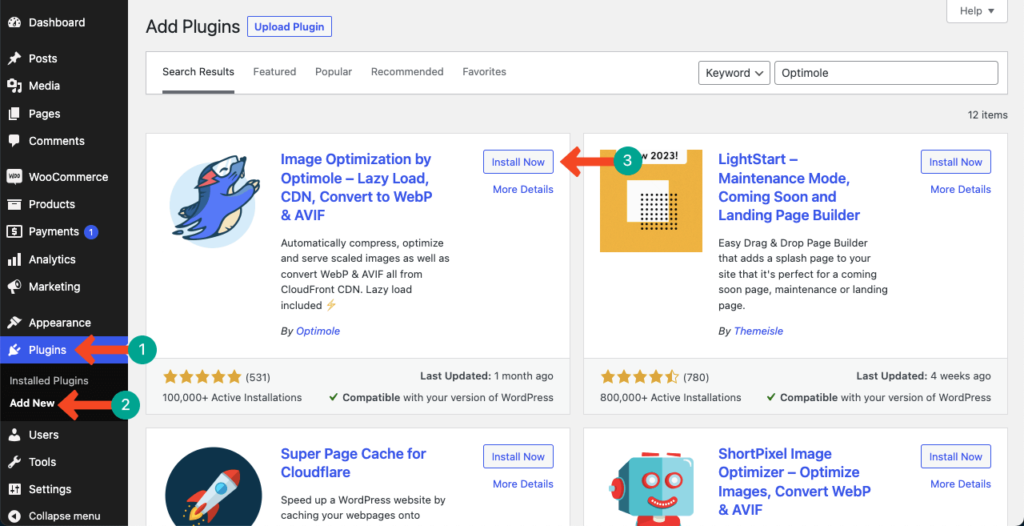Click 'Last Updated: 1 month ago' text
The image size is (1024, 526).
486,376
